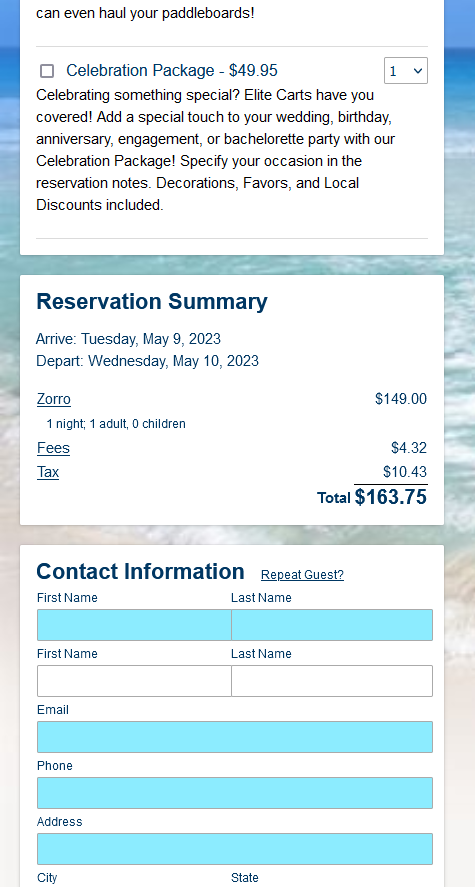Focus the white second Last Name field
The image size is (475, 887).
pyautogui.click(x=332, y=681)
